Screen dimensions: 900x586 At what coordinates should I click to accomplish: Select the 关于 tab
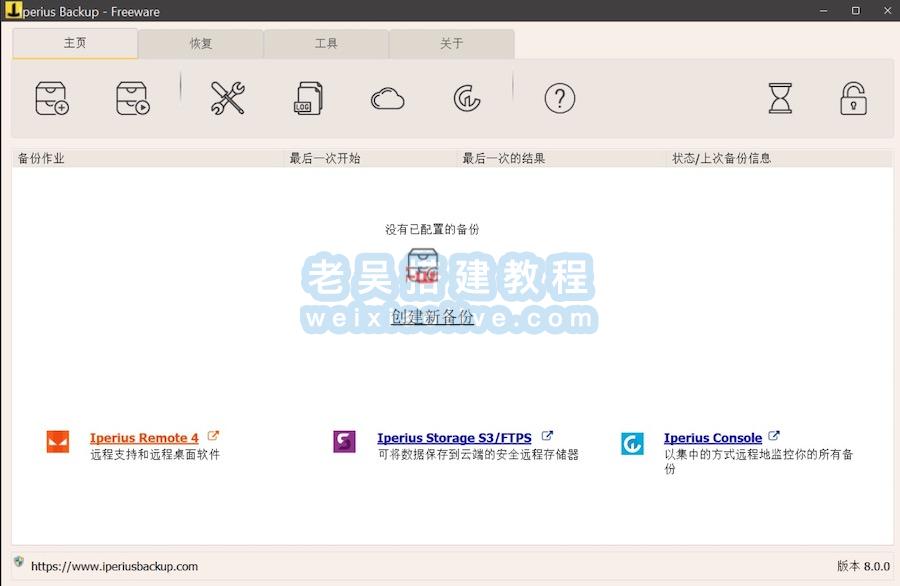pyautogui.click(x=452, y=44)
